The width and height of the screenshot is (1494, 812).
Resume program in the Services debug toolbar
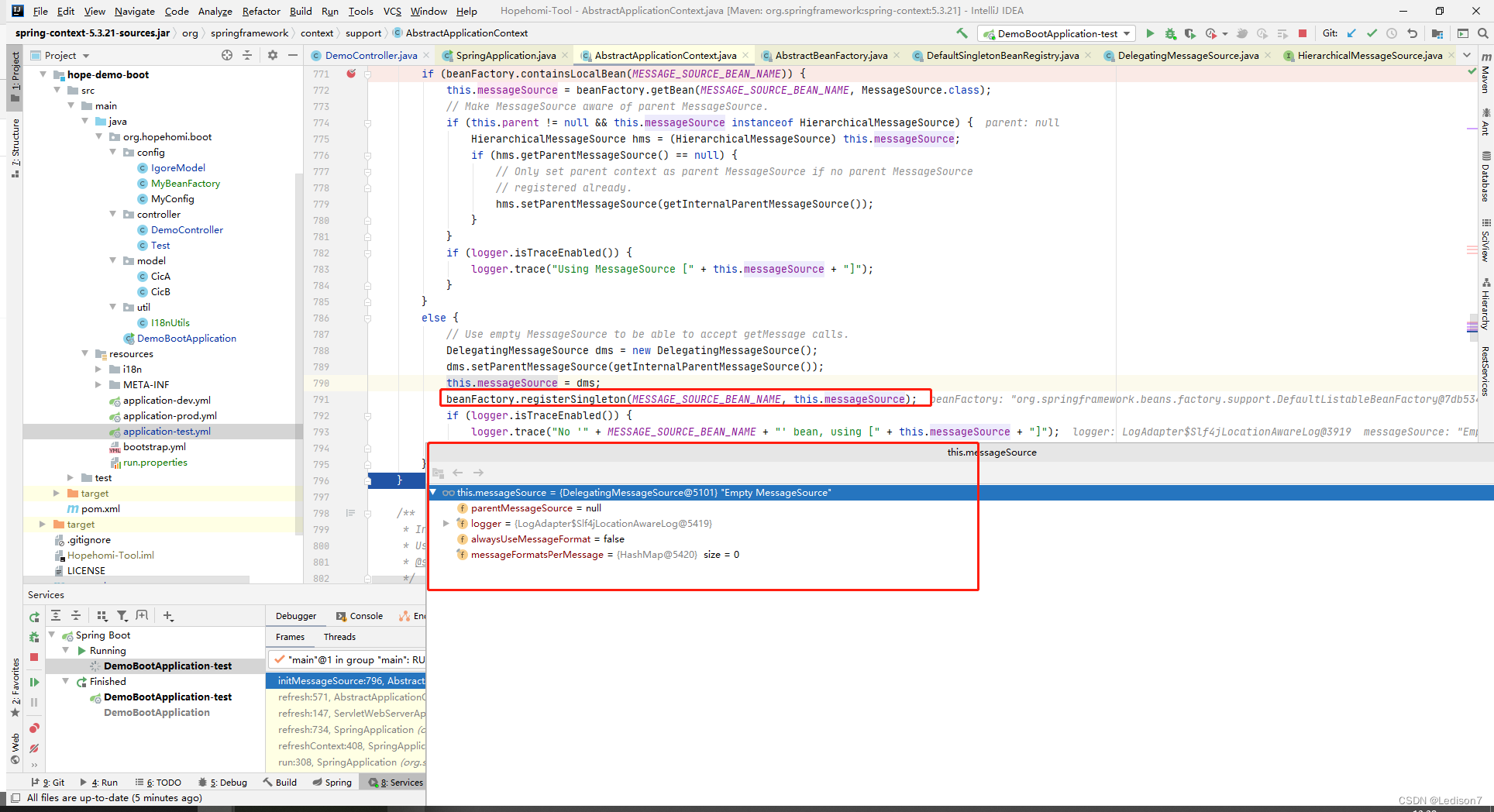click(x=34, y=683)
